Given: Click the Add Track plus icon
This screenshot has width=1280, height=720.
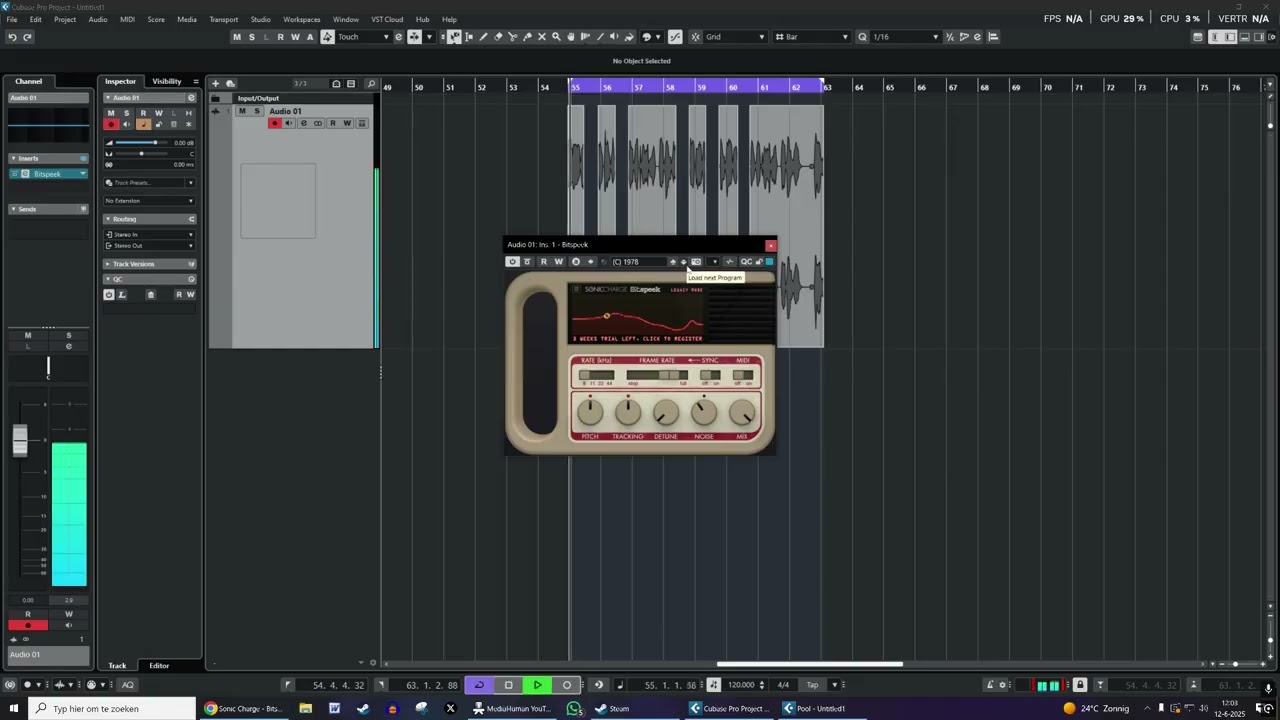Looking at the screenshot, I should tap(215, 84).
